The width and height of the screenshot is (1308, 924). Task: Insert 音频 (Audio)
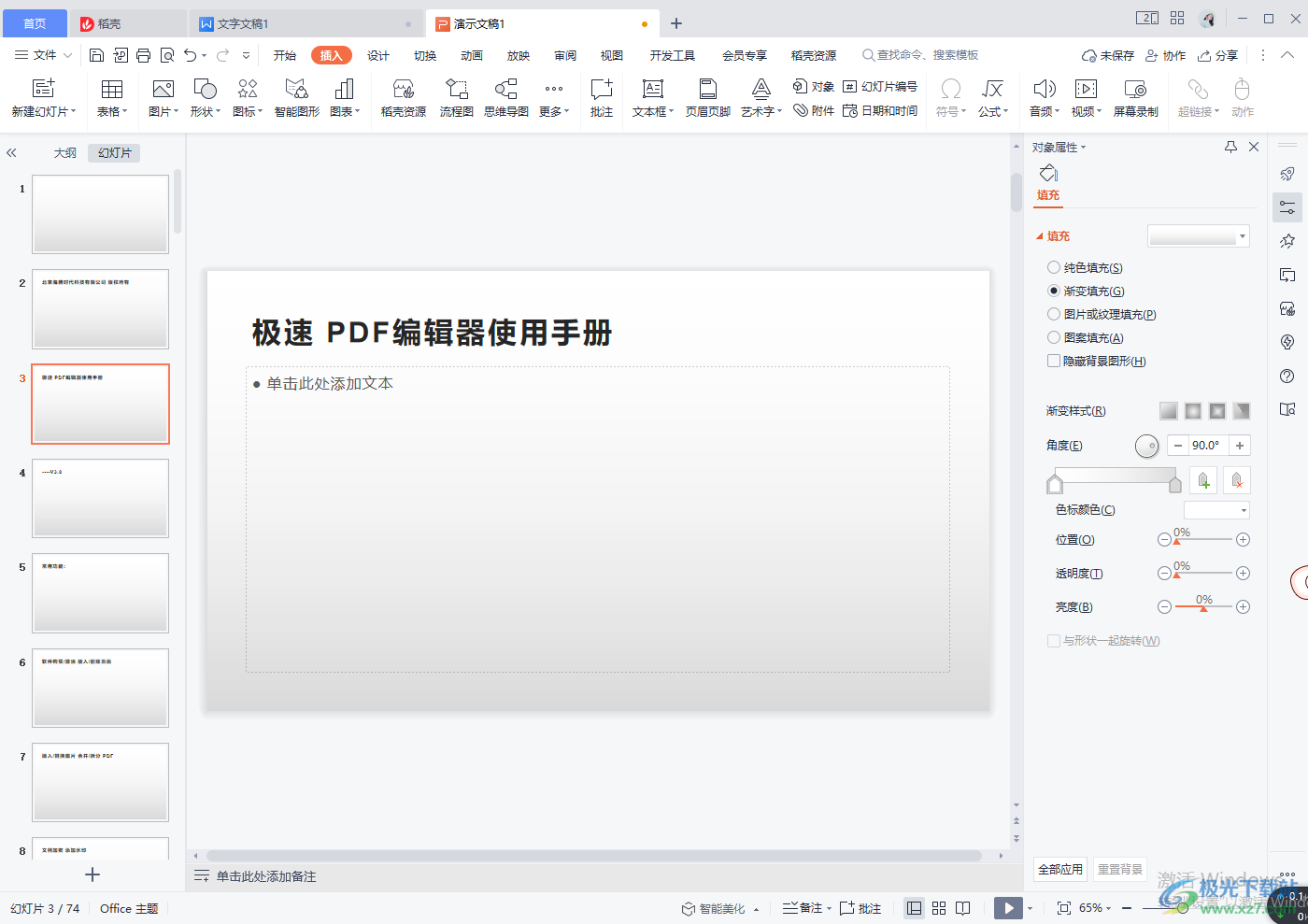click(1045, 98)
